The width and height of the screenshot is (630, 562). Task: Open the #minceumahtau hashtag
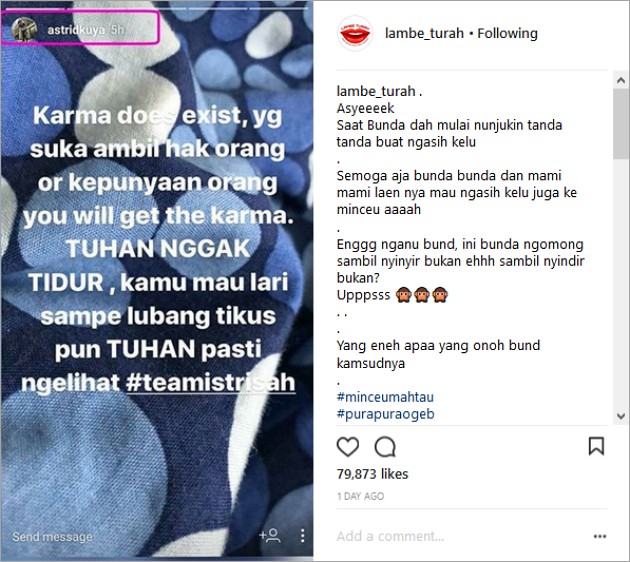pos(385,397)
